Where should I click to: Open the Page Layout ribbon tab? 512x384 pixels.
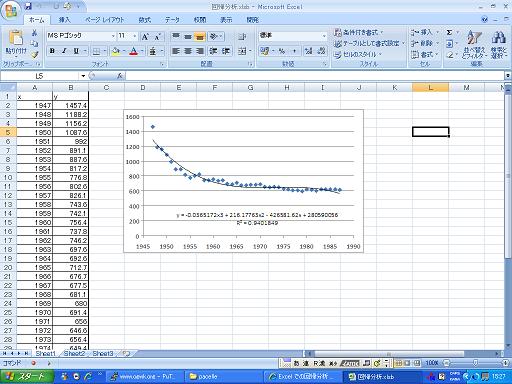[x=104, y=20]
